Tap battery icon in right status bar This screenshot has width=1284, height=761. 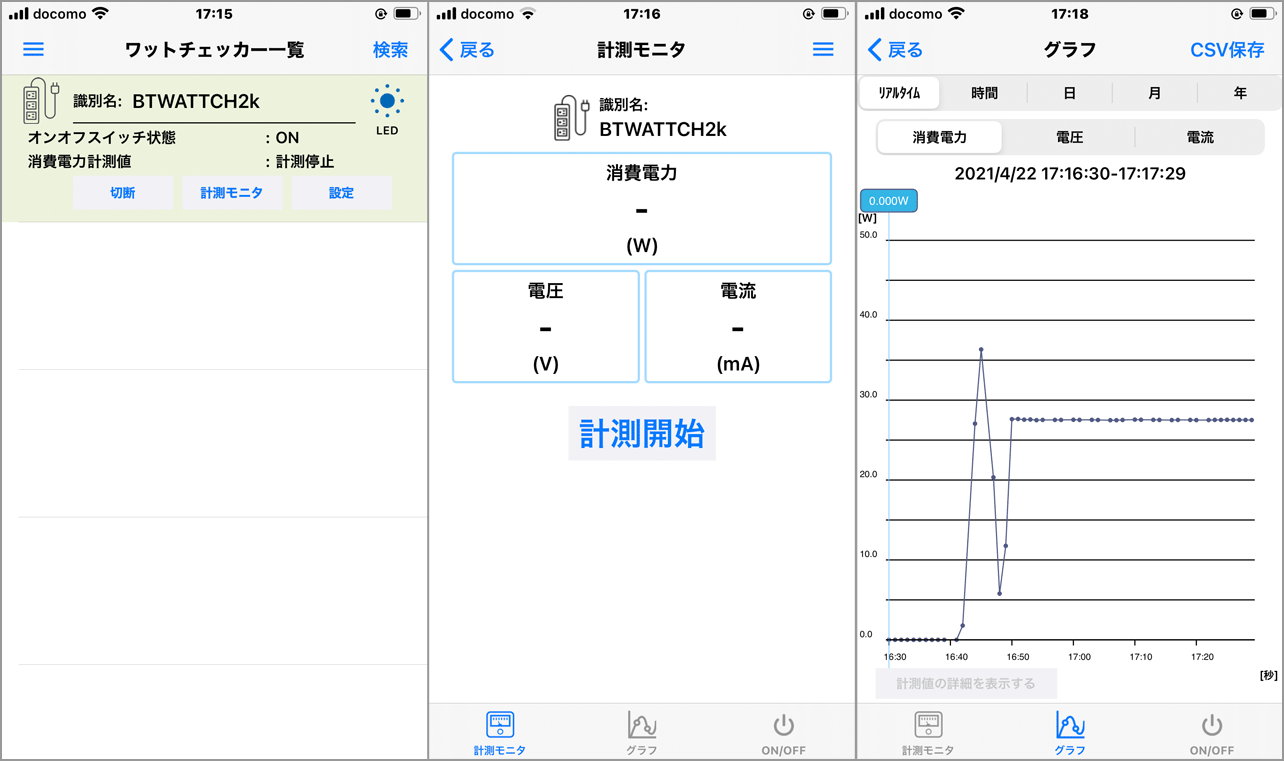(x=1262, y=14)
